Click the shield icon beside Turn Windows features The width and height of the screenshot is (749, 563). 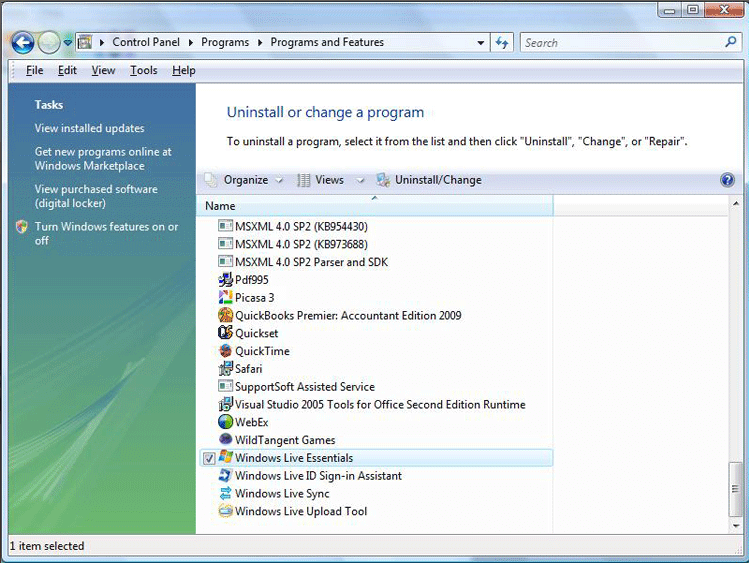pyautogui.click(x=21, y=227)
